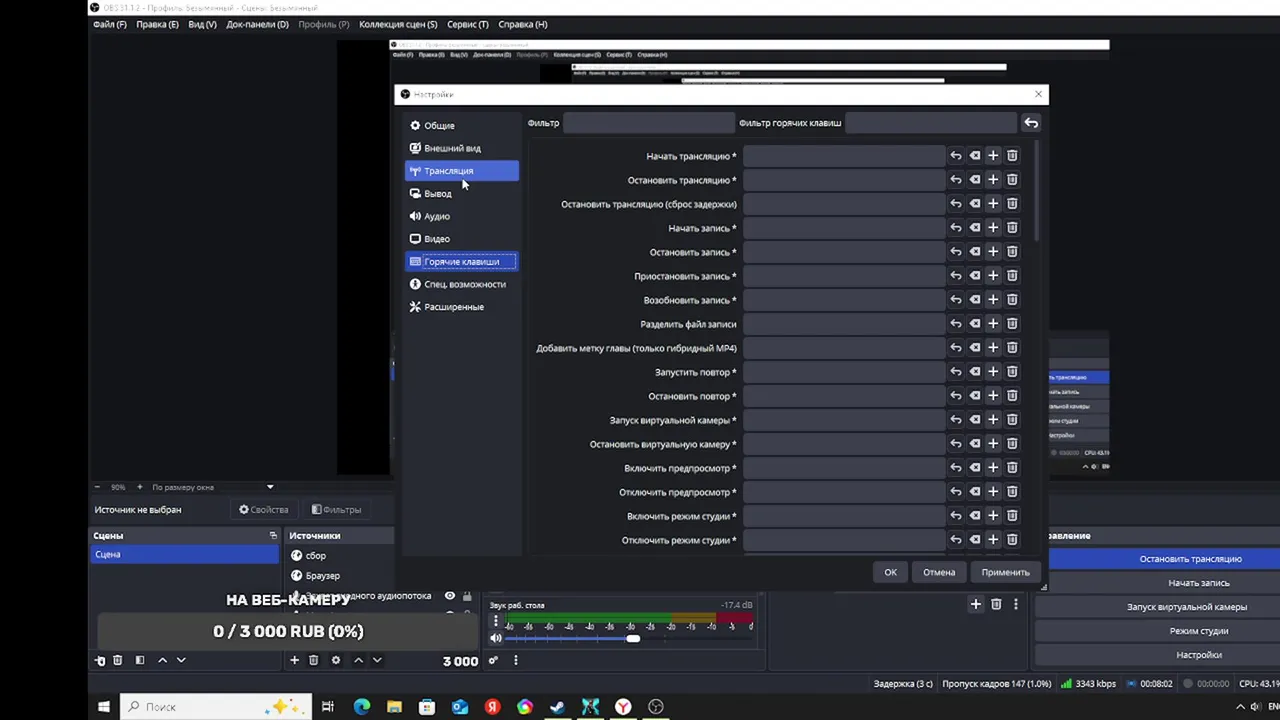Click hotkey field for Начать трансляцию
Viewport: 1280px width, 720px height.
pos(843,156)
